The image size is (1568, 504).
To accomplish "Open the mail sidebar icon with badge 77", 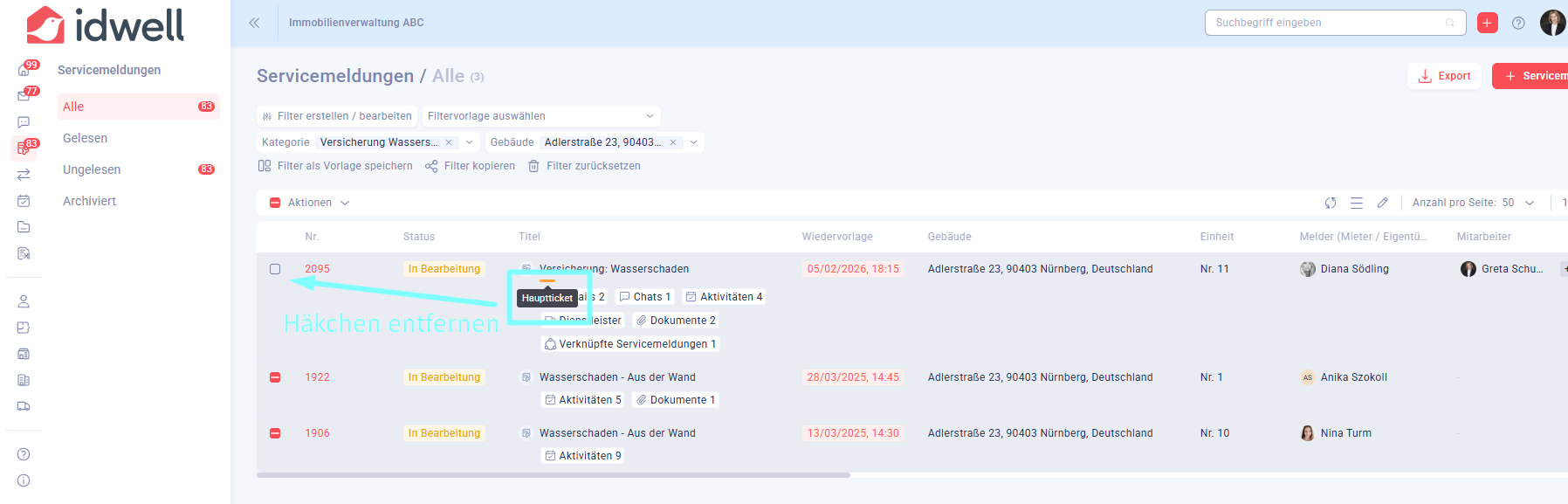I will click(24, 96).
